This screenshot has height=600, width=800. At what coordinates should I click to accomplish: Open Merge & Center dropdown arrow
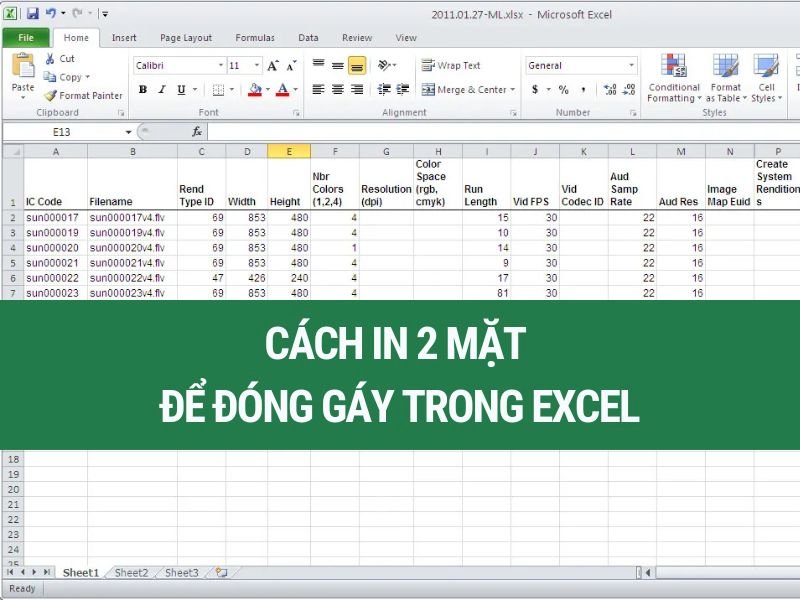(x=513, y=90)
